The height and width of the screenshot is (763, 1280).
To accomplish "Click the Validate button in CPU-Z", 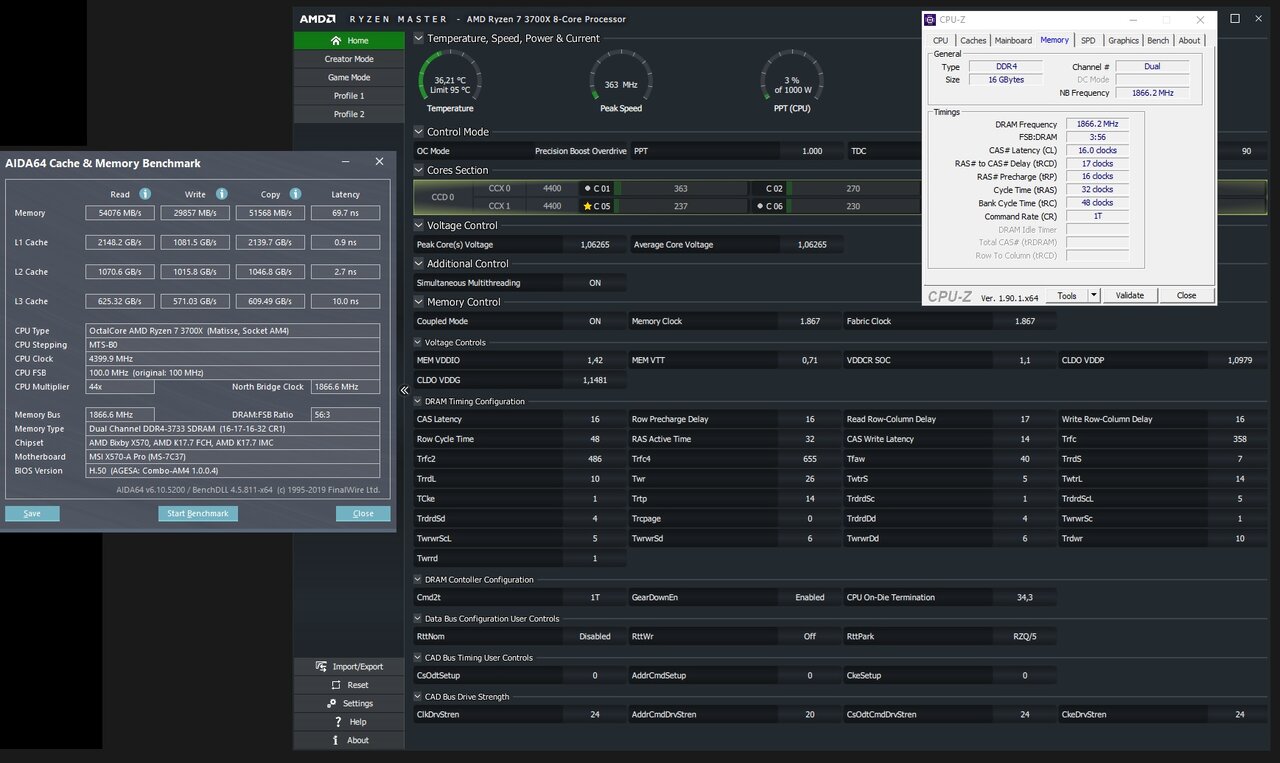I will tap(1129, 295).
